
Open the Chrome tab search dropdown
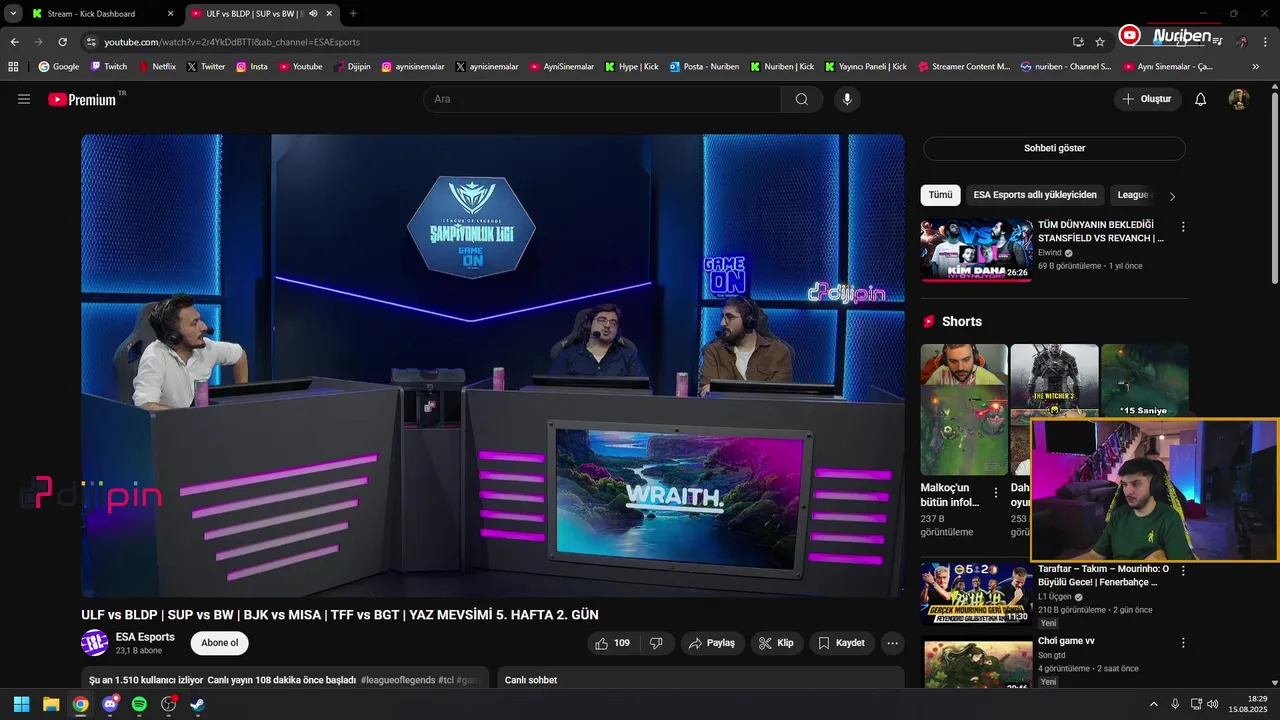point(13,14)
